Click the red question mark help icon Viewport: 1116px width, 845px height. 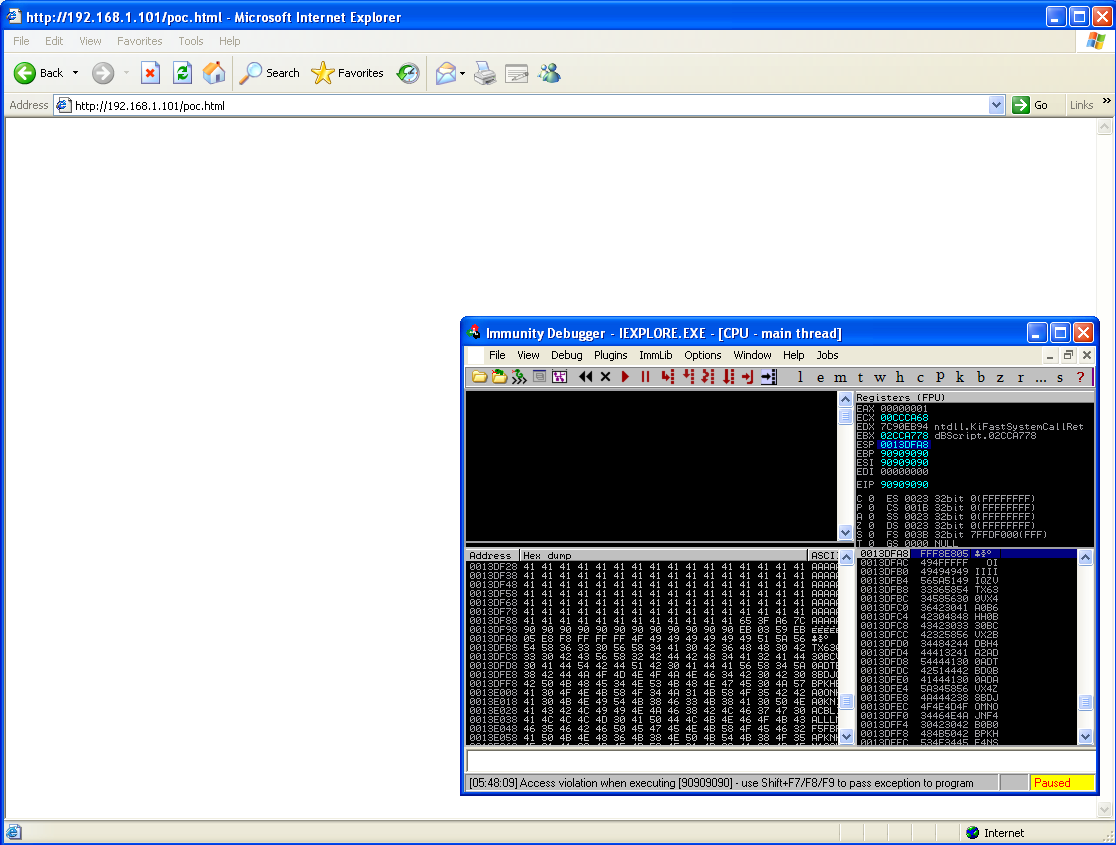click(x=1080, y=377)
